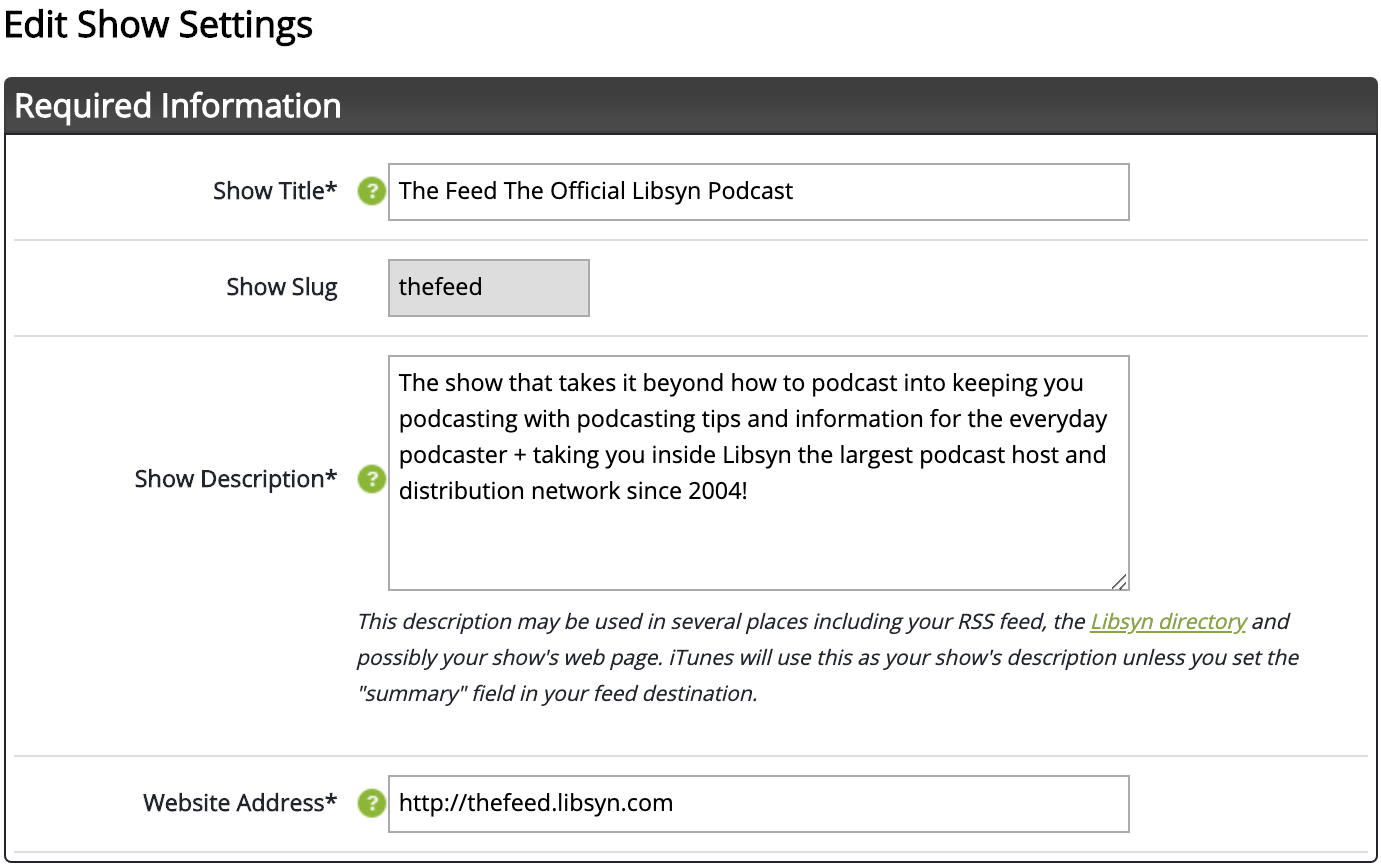Show help tooltip for Website Address
This screenshot has height=866, width=1381.
click(x=372, y=803)
